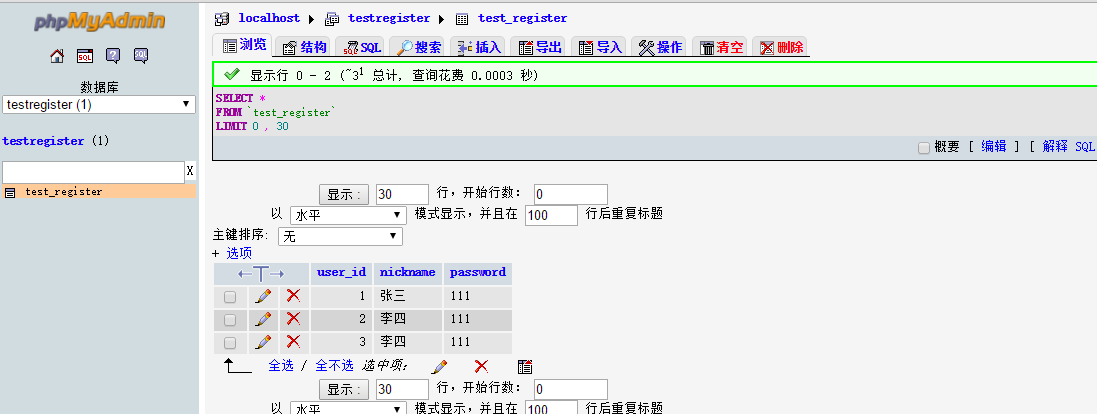Open the SQL query window icon in sidebar
The height and width of the screenshot is (414, 1097).
pyautogui.click(x=85, y=56)
